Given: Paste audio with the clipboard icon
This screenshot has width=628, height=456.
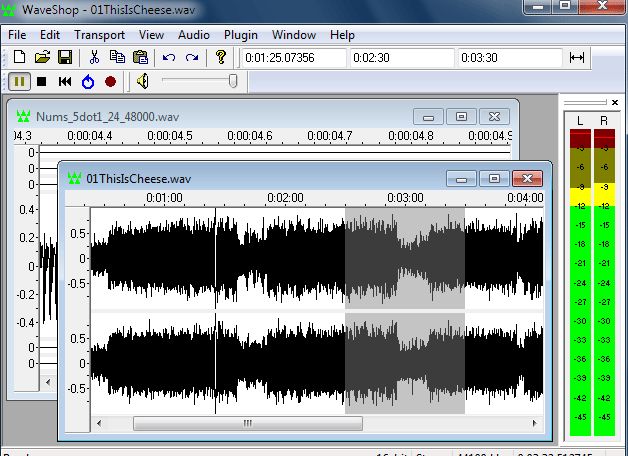Looking at the screenshot, I should point(140,57).
